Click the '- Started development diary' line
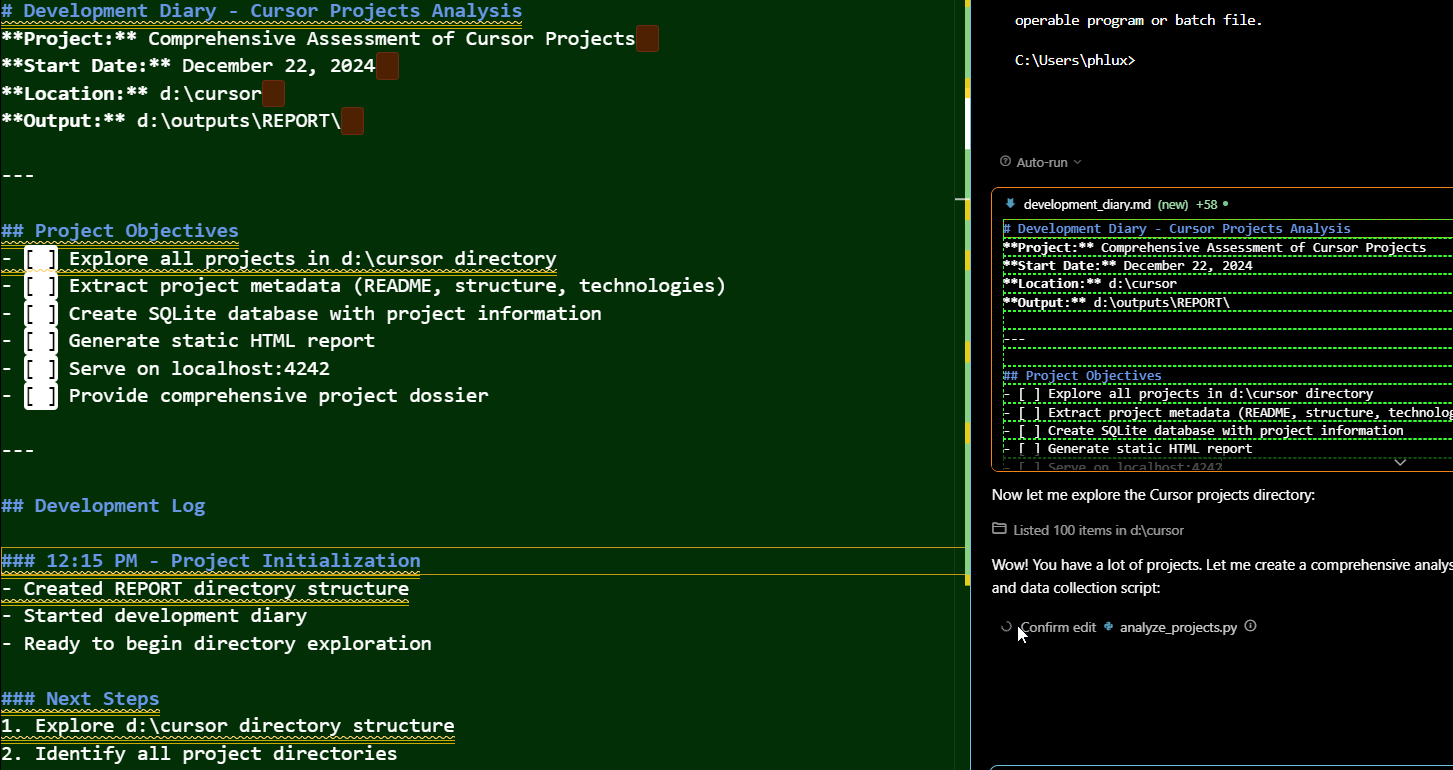This screenshot has height=770, width=1453. click(x=154, y=616)
